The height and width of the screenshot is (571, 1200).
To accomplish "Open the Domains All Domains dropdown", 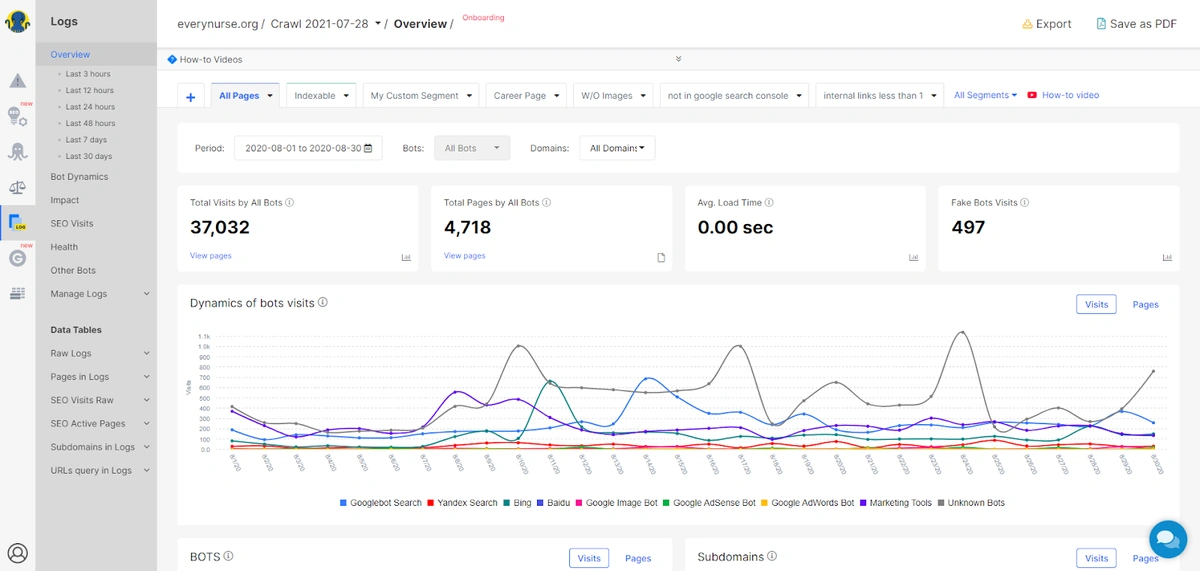I will (x=617, y=148).
